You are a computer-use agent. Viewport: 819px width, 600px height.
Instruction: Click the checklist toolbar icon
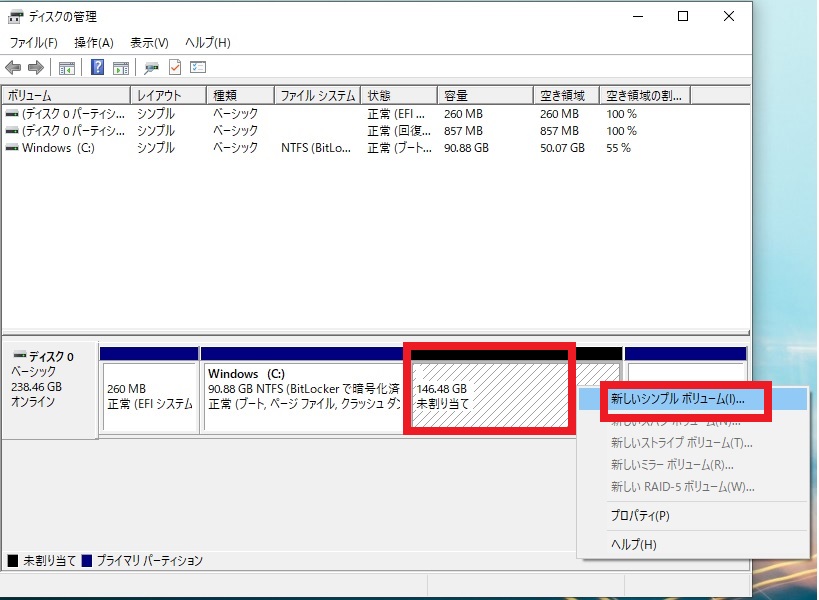[x=196, y=67]
